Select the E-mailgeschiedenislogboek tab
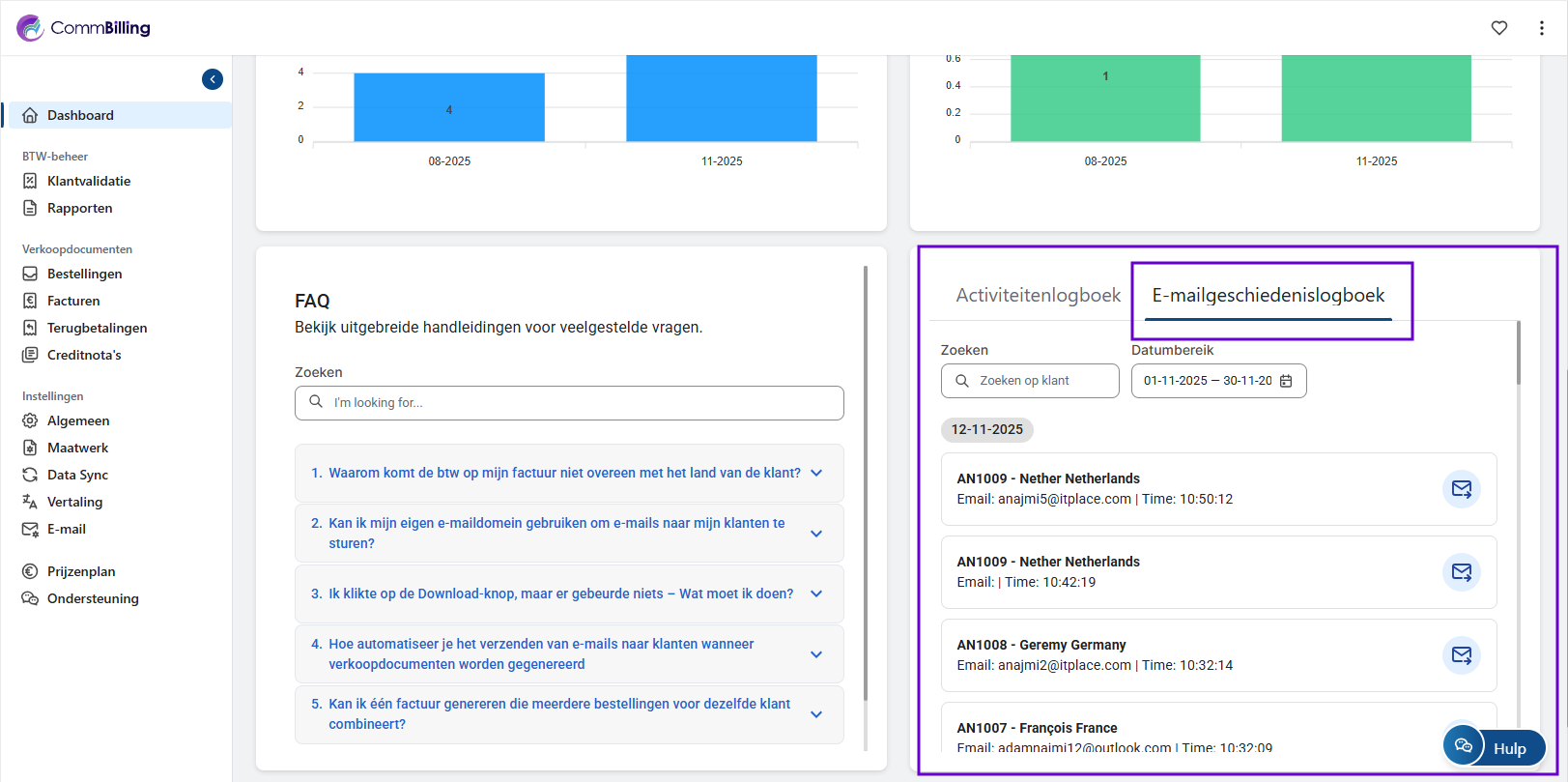The image size is (1568, 782). 1268,296
